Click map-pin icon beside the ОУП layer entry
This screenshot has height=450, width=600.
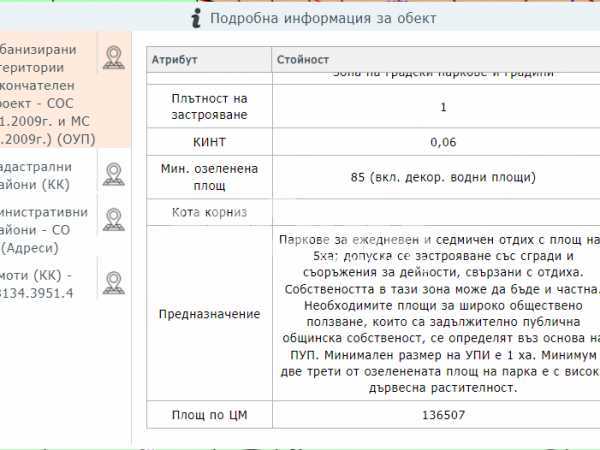[114, 58]
